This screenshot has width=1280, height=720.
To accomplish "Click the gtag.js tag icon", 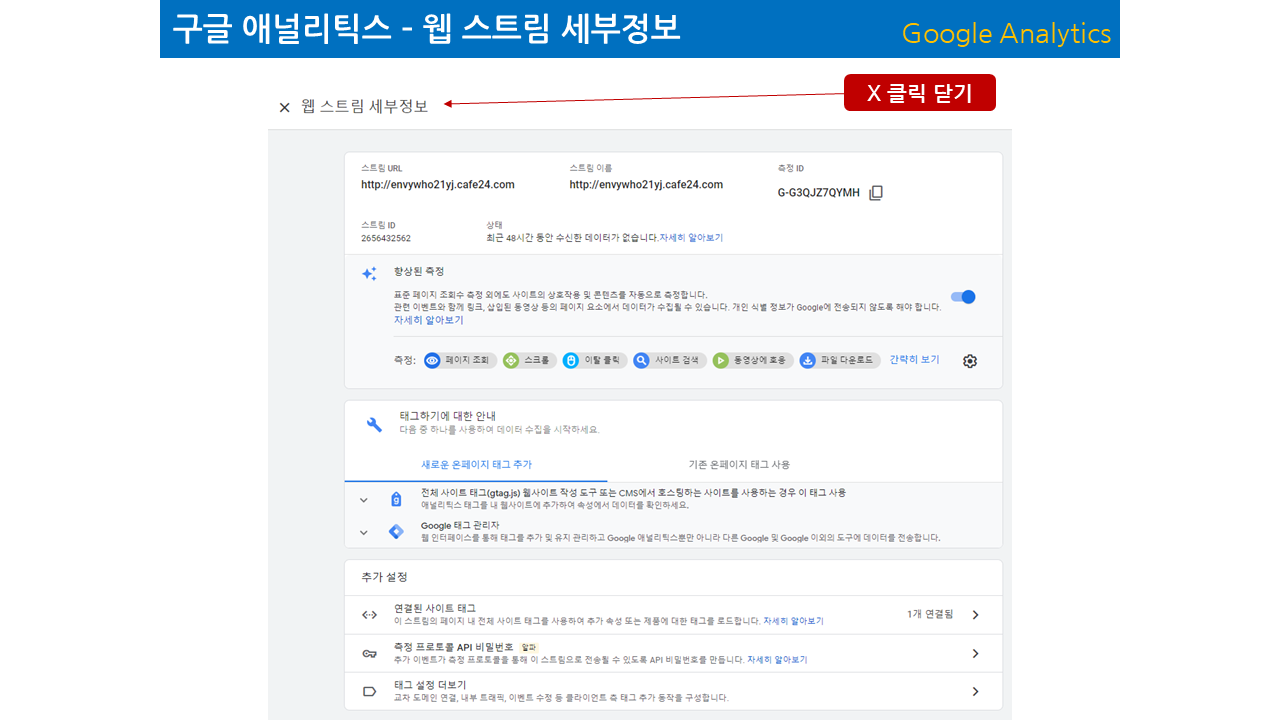I will (x=396, y=499).
